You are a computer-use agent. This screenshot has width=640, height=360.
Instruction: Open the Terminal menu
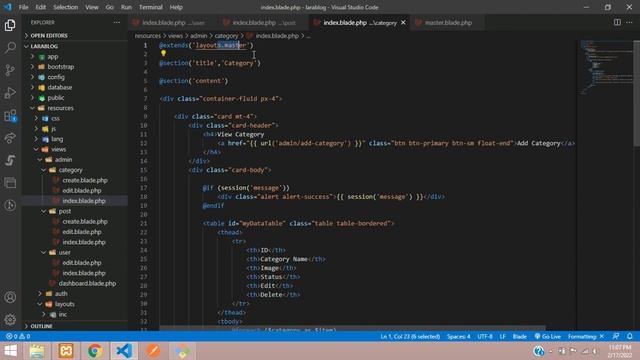point(150,7)
